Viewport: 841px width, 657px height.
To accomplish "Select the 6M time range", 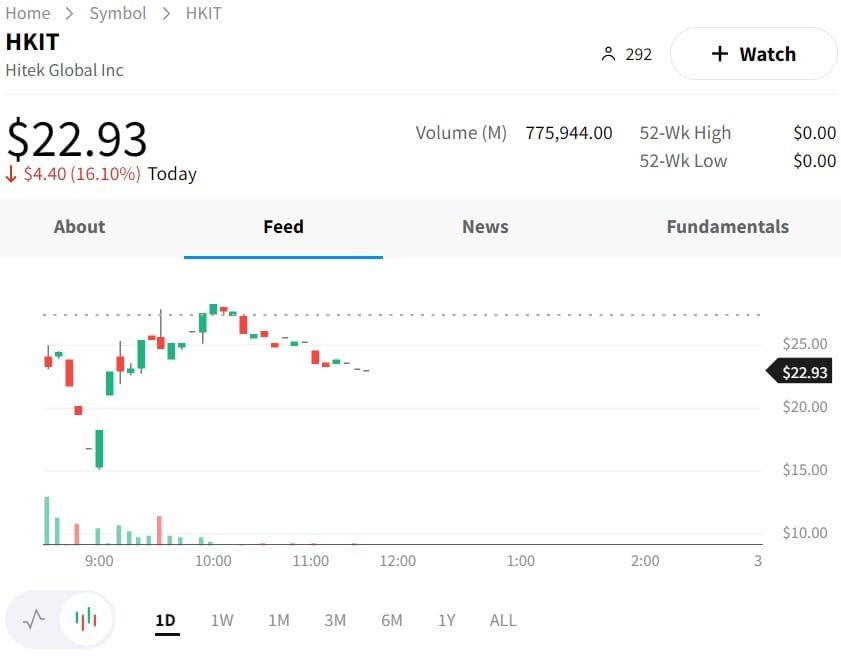I will 392,620.
